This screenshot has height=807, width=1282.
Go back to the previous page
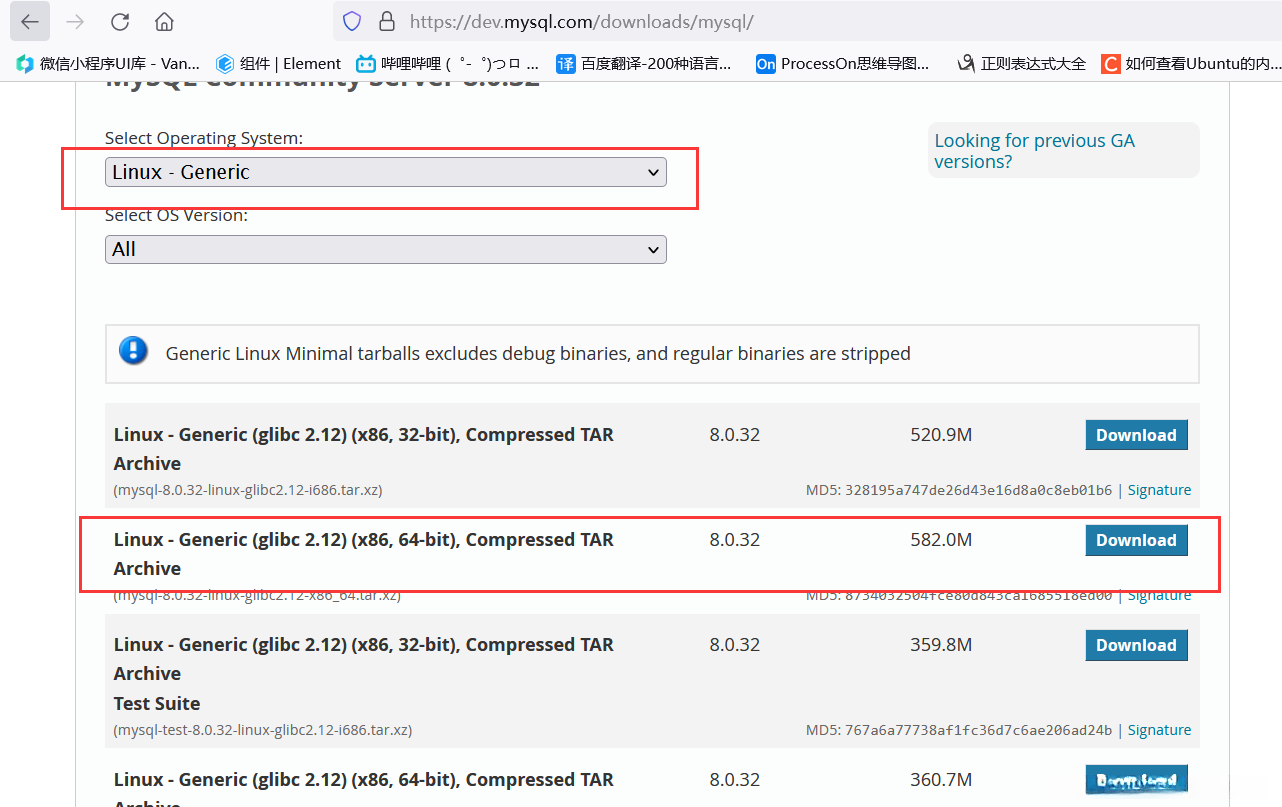click(x=30, y=21)
